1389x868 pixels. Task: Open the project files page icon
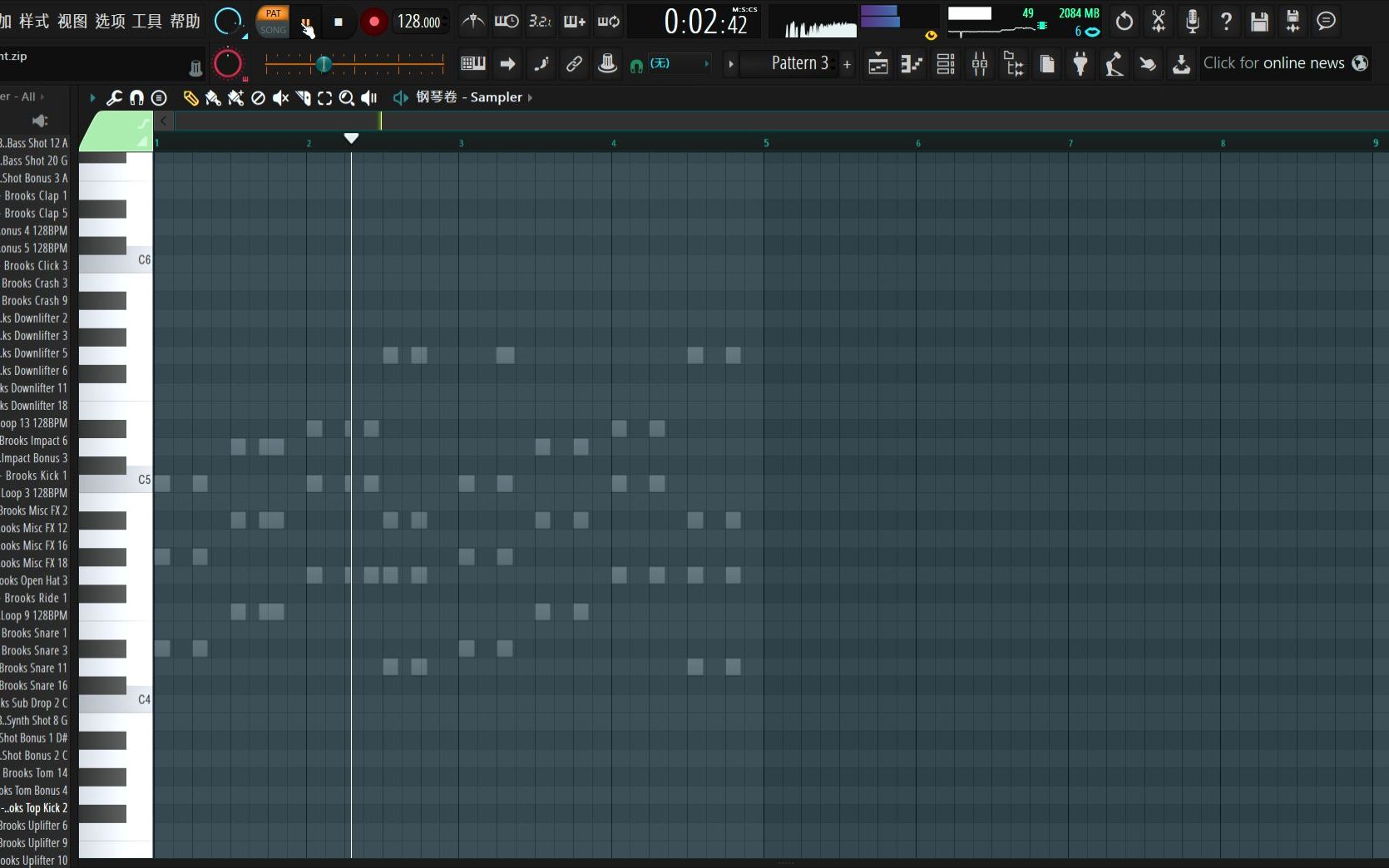[x=1047, y=63]
